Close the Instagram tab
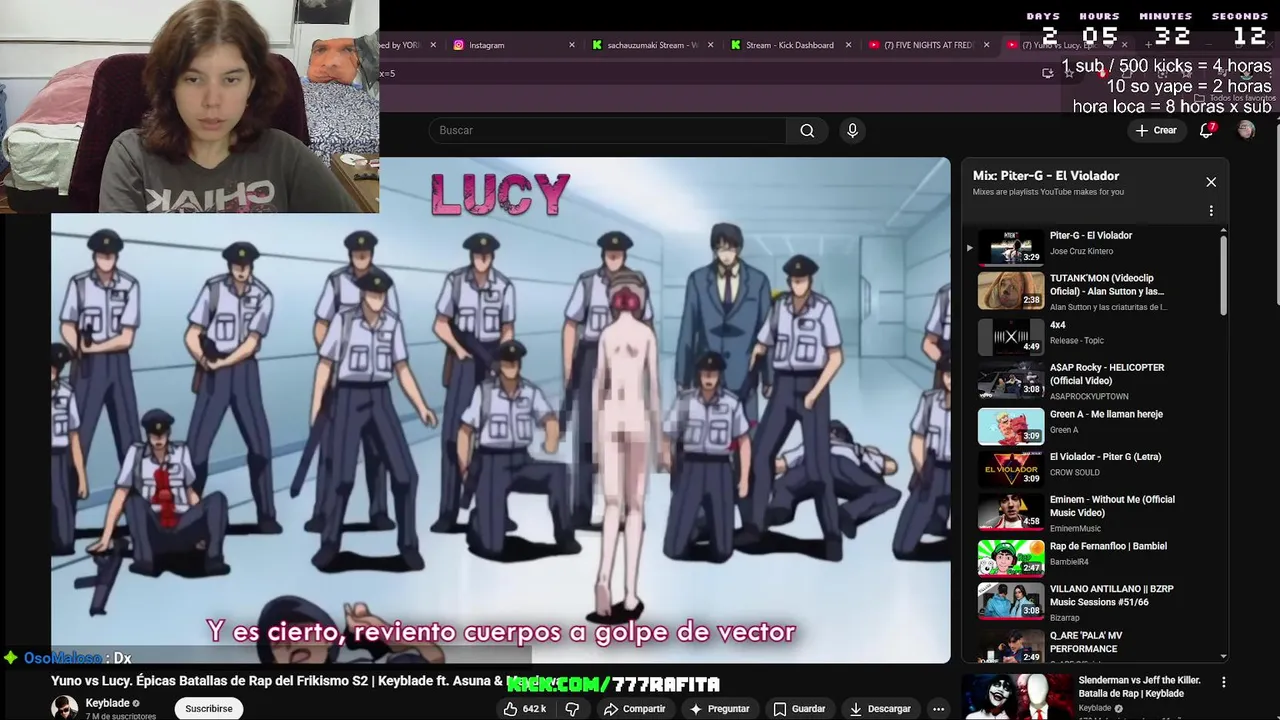1280x720 pixels. pyautogui.click(x=572, y=45)
